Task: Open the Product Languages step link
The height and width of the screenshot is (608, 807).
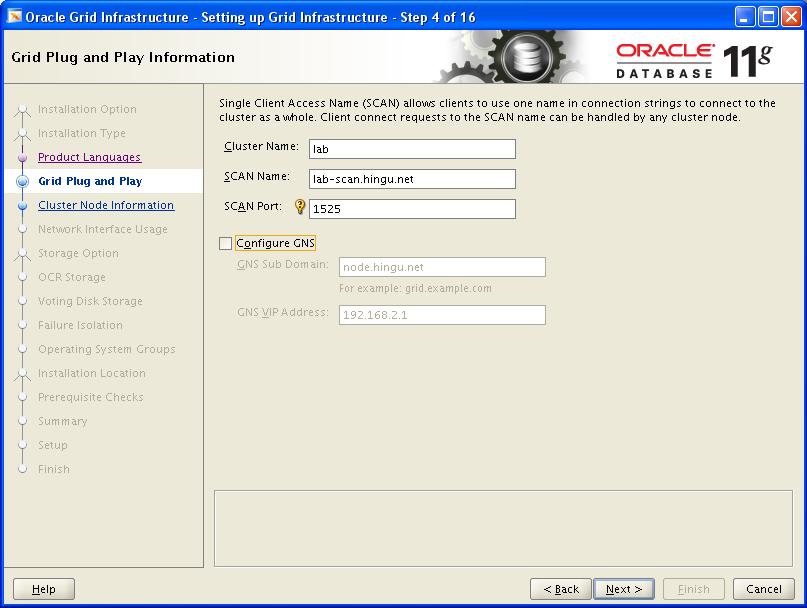Action: coord(89,157)
